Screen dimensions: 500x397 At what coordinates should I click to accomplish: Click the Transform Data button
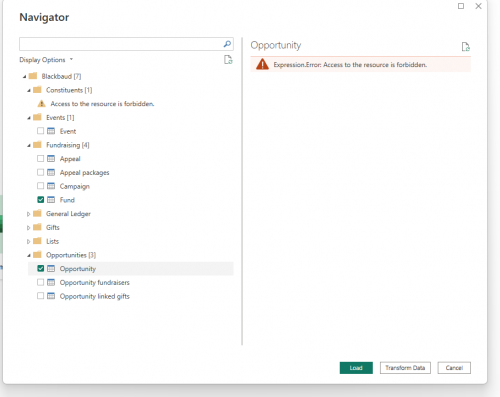tap(405, 368)
